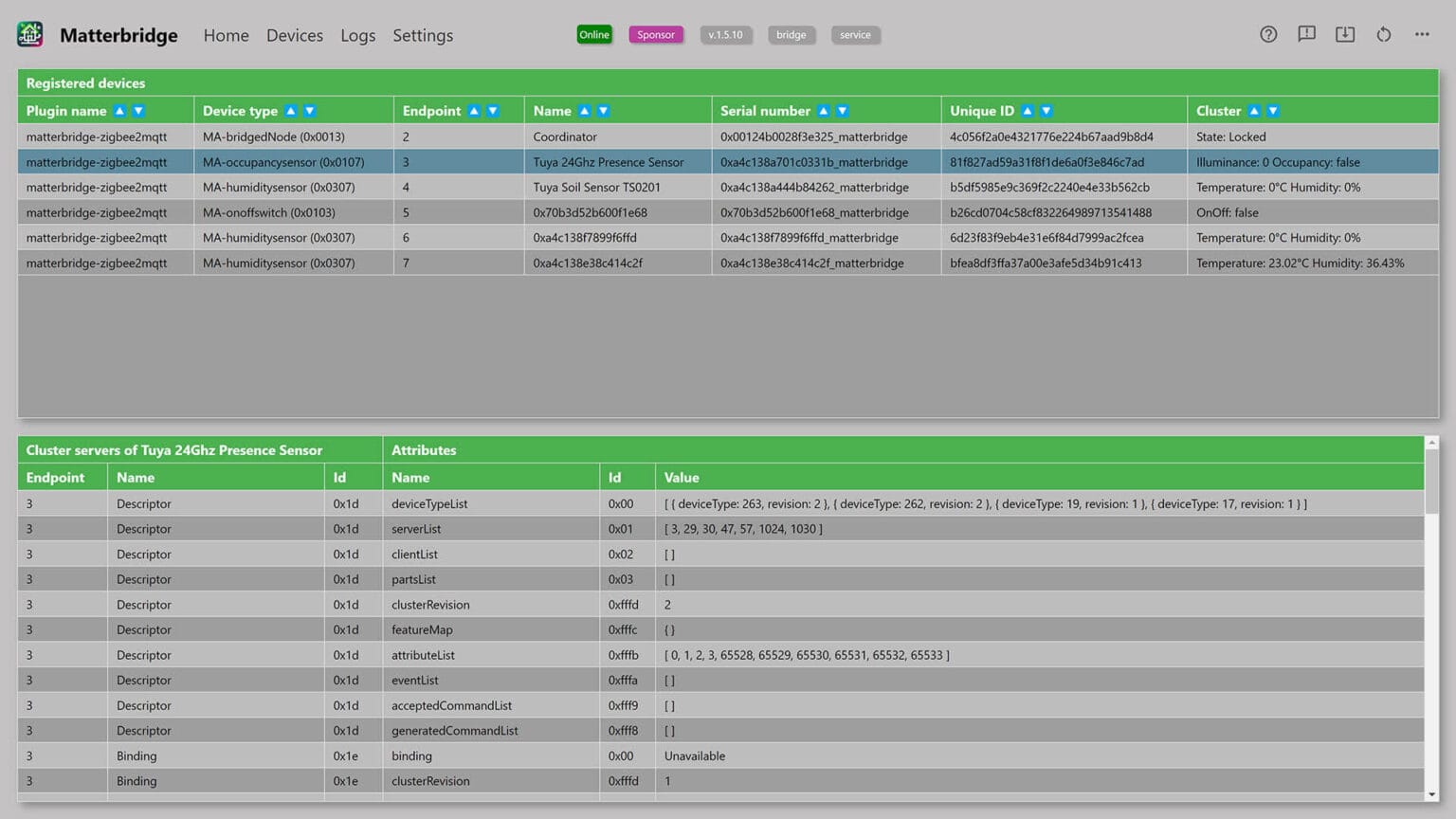Sort Unique ID column ascending

tap(1028, 111)
